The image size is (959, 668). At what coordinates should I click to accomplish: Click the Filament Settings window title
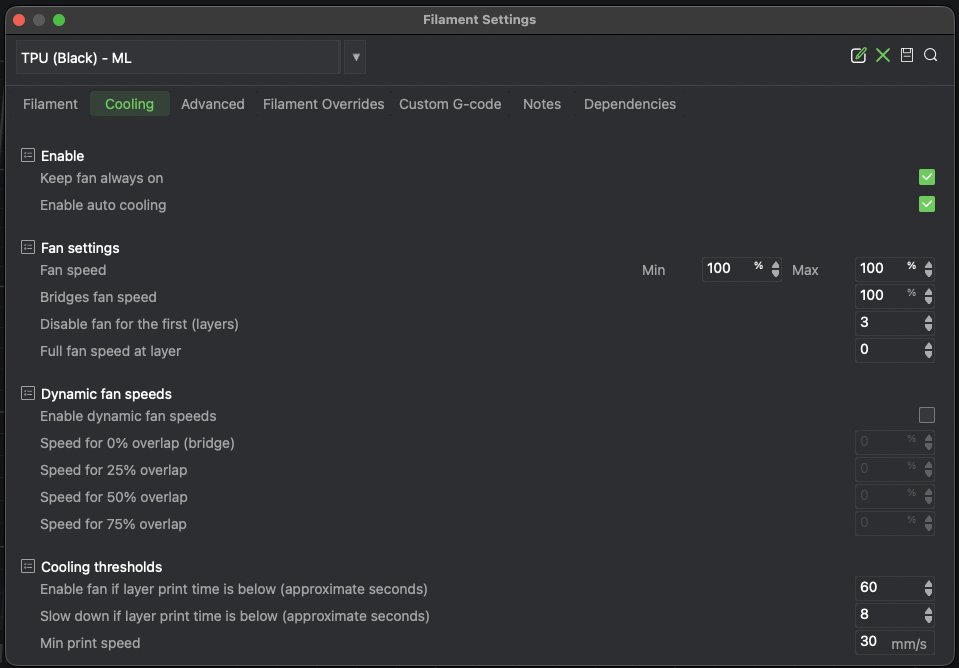[480, 20]
